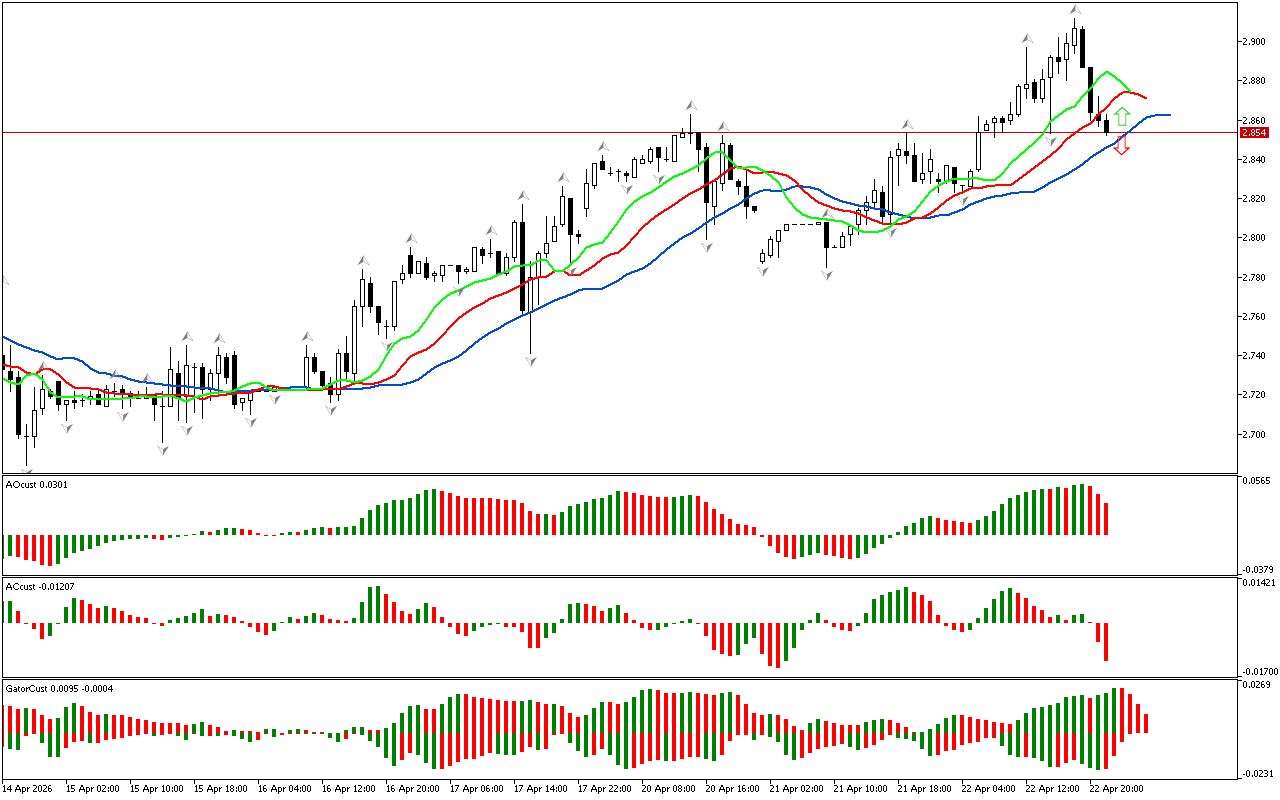Click the 22 Apr 20:00 time axis label
Image resolution: width=1280 pixels, height=800 pixels.
tap(1117, 788)
